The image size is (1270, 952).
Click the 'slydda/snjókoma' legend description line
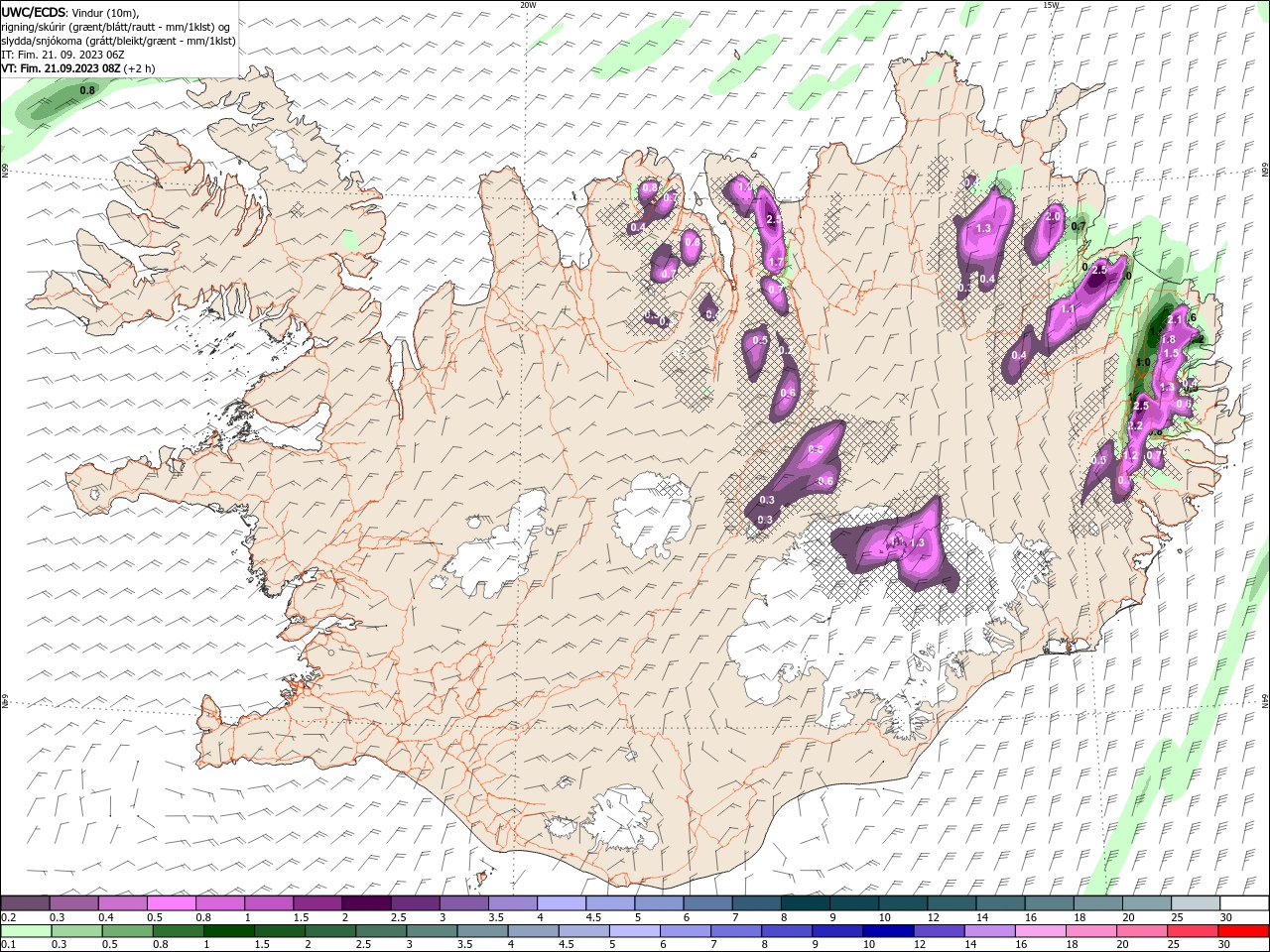(x=119, y=41)
